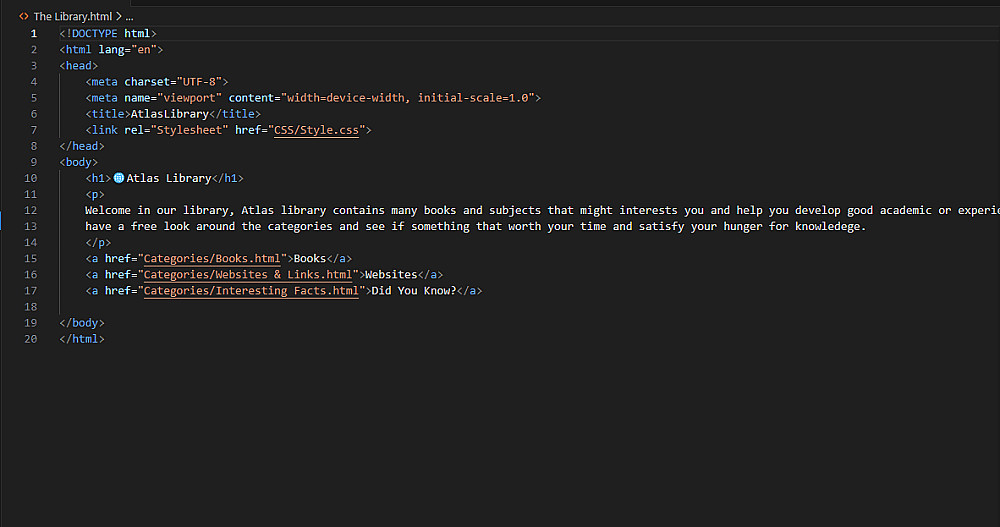This screenshot has width=1000, height=527.
Task: Click the line number 18 of the empty line
Action: 31,306
